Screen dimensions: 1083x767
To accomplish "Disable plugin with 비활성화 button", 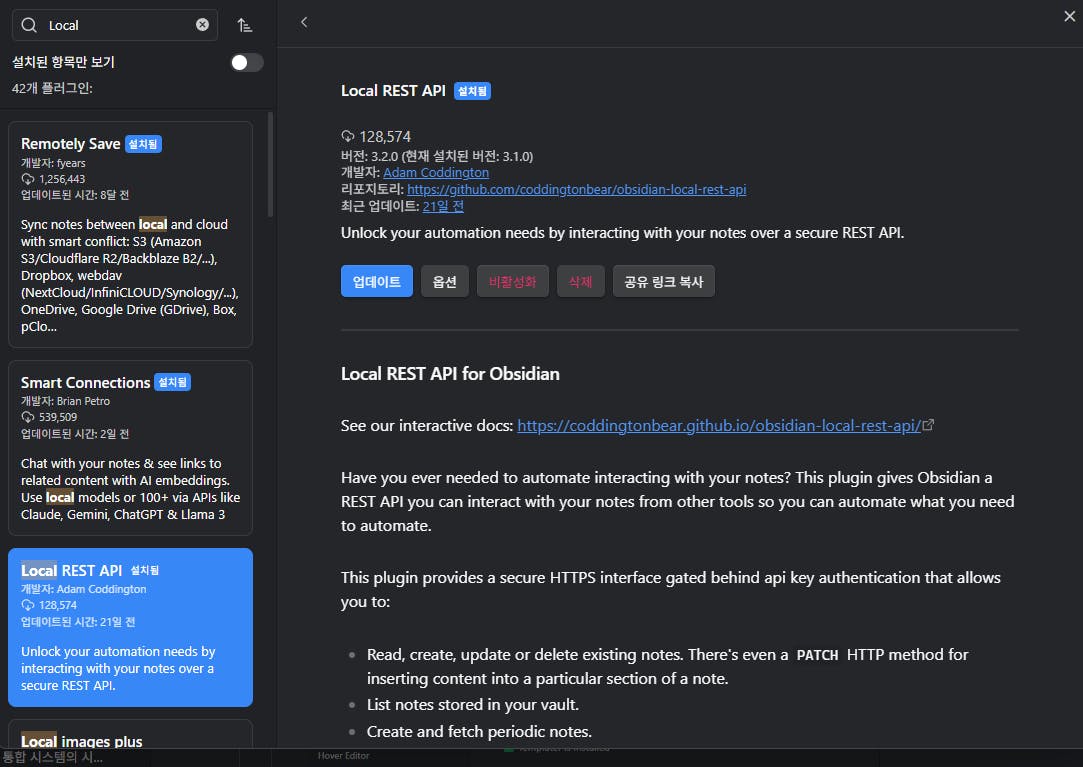I will (512, 281).
